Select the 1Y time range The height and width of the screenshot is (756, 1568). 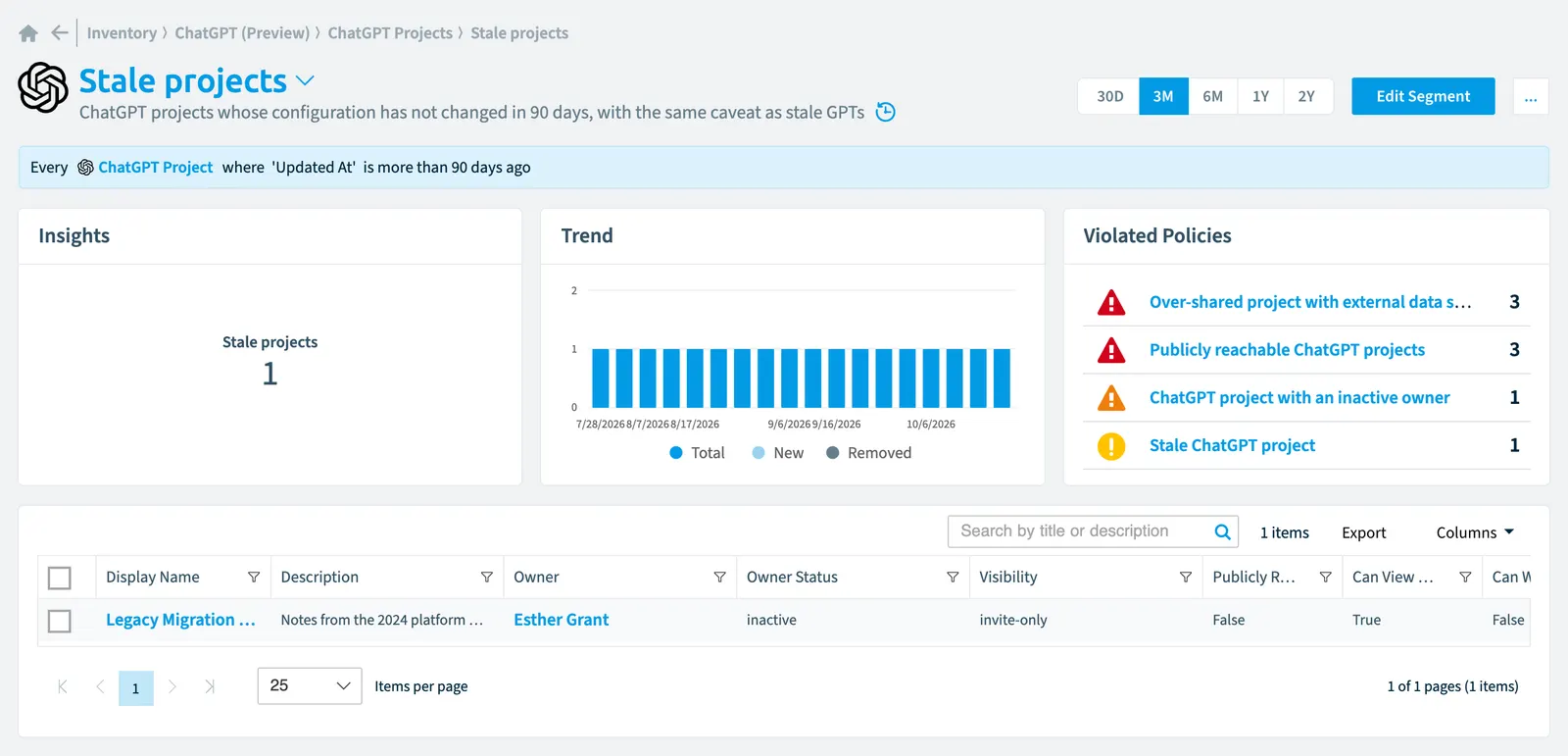pyautogui.click(x=1260, y=96)
